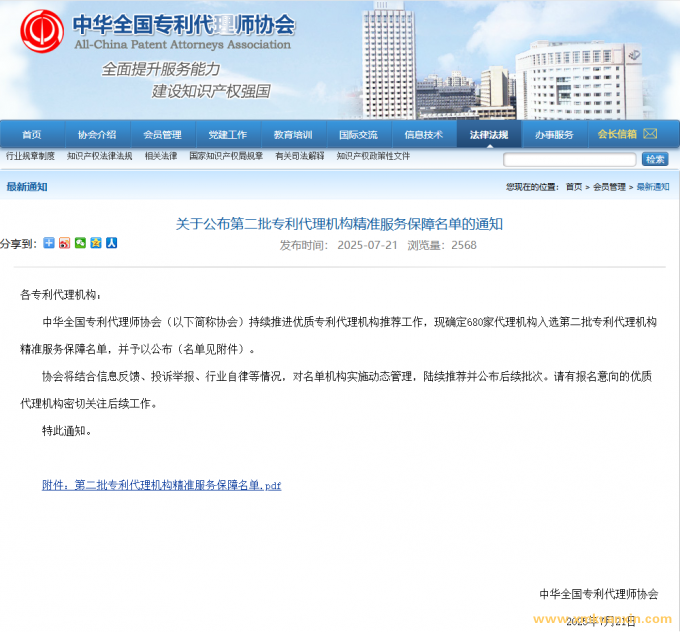Click the envelope icon beside 会长信箱

click(649, 134)
